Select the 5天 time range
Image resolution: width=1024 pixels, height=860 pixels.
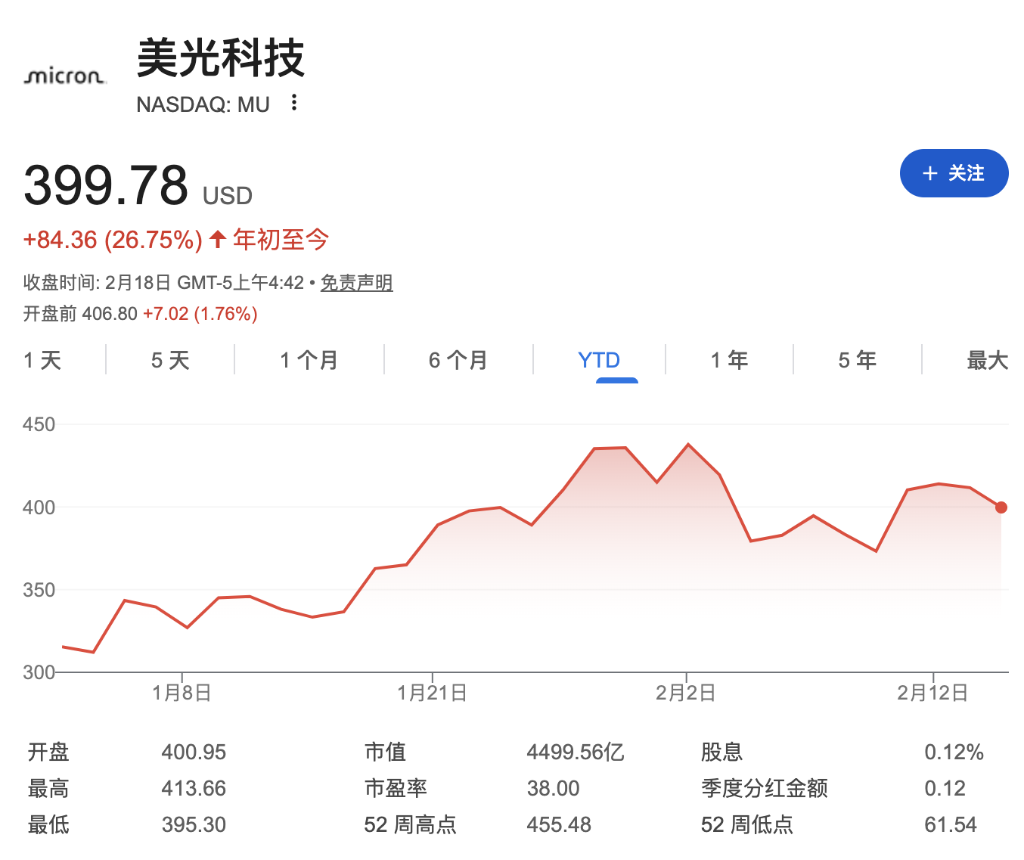coord(169,360)
